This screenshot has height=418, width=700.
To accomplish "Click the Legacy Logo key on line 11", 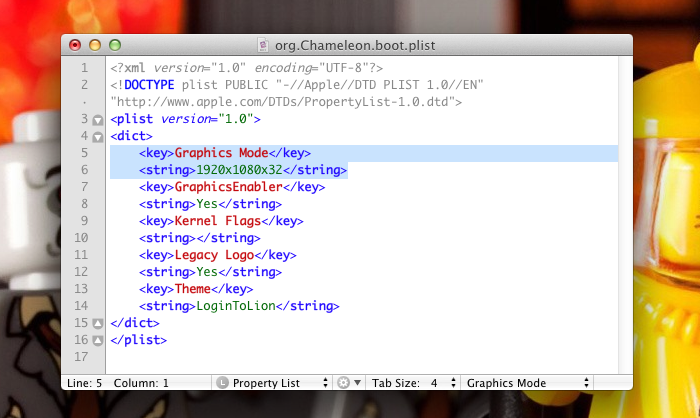I will (214, 255).
